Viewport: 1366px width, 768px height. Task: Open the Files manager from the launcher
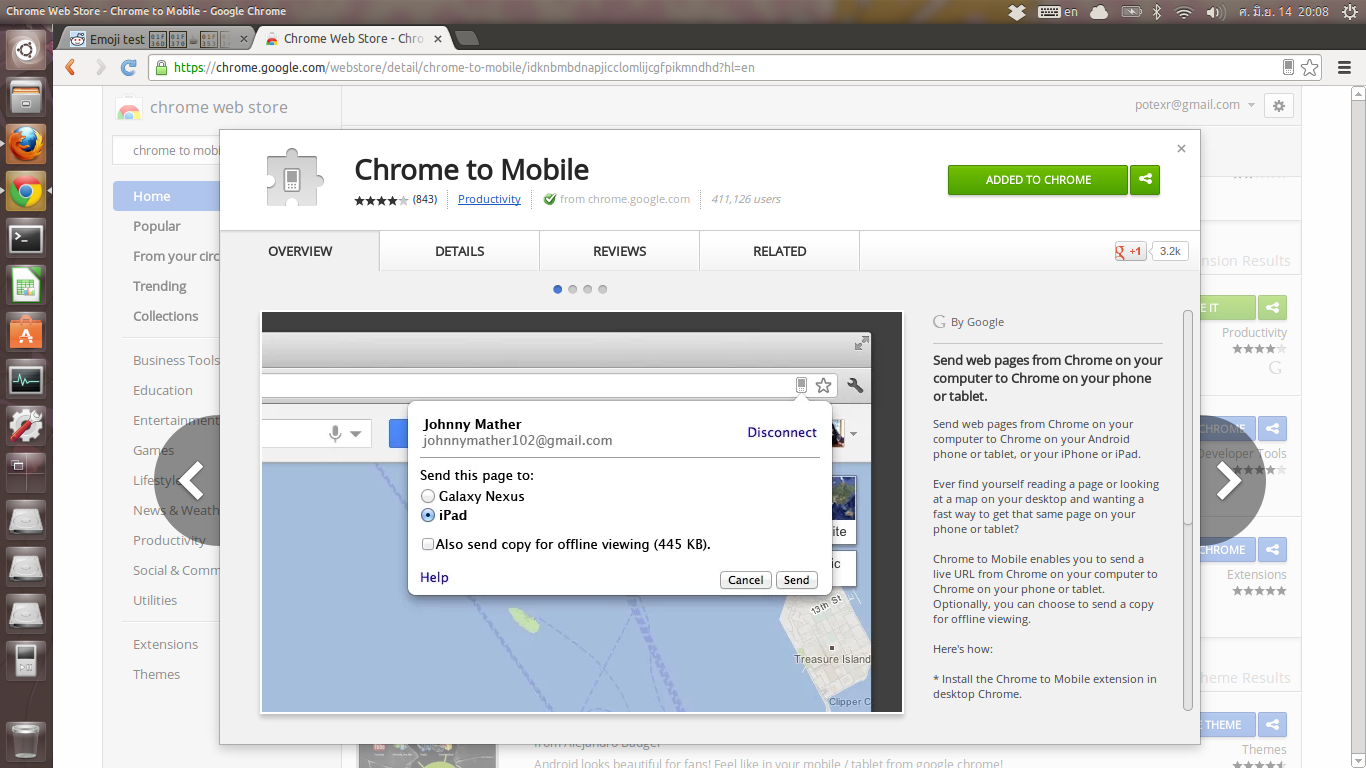26,97
